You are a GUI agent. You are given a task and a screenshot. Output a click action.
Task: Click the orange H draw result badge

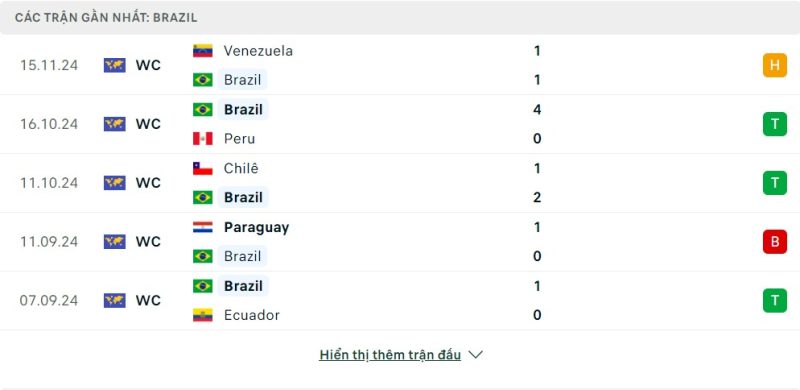coord(774,65)
